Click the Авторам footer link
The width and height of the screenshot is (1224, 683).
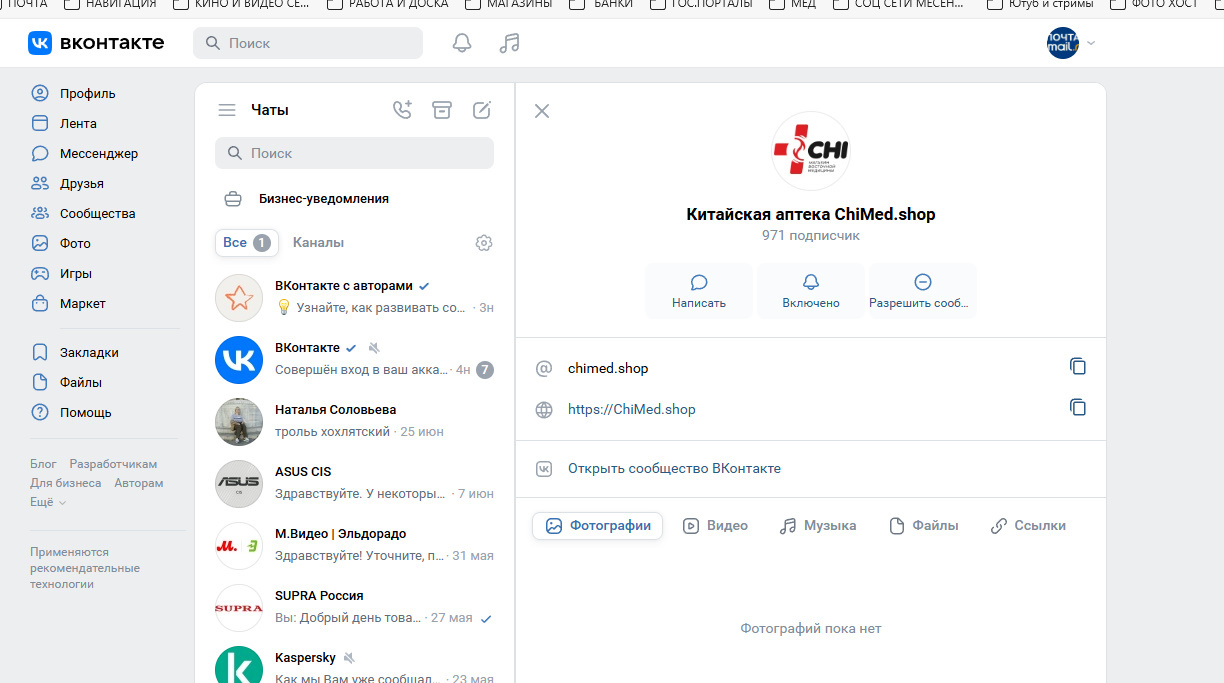(x=139, y=483)
